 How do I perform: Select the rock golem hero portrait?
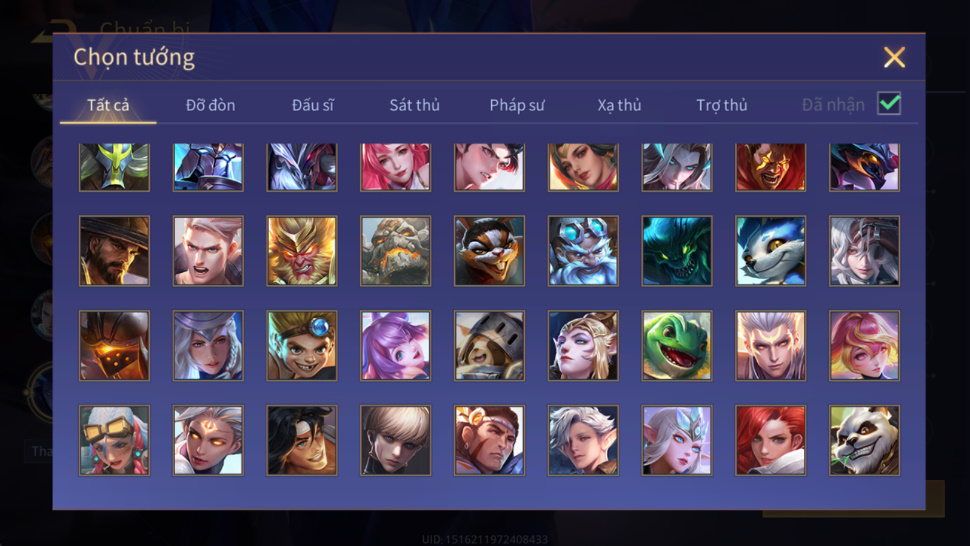(x=395, y=251)
